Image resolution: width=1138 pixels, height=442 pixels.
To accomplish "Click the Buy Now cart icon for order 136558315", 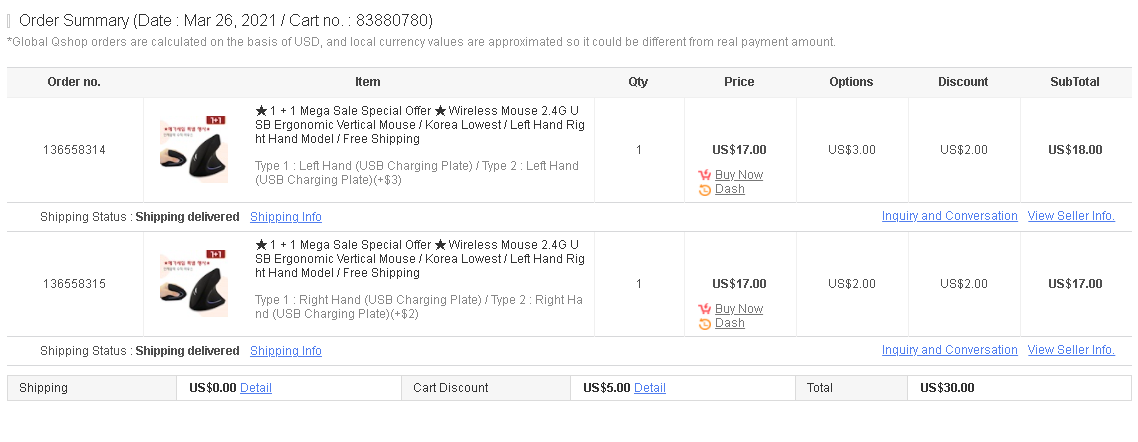I will coord(705,309).
